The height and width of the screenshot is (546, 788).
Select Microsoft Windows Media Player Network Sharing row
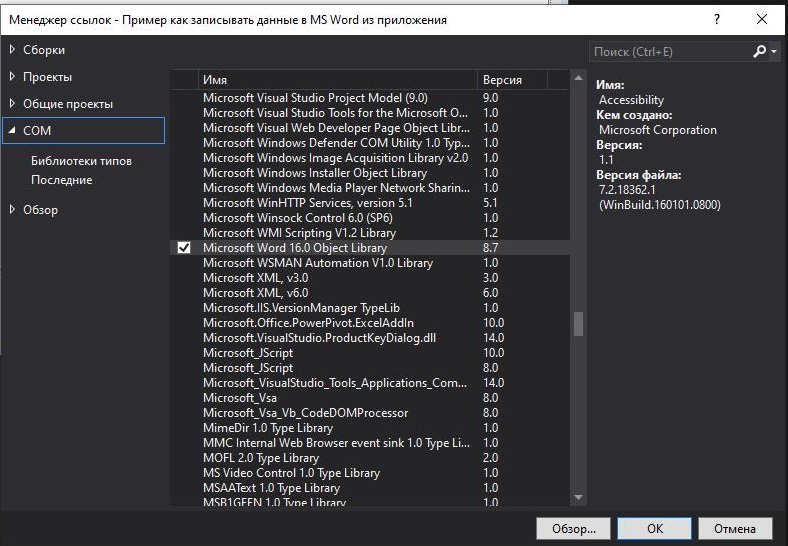tap(370, 188)
